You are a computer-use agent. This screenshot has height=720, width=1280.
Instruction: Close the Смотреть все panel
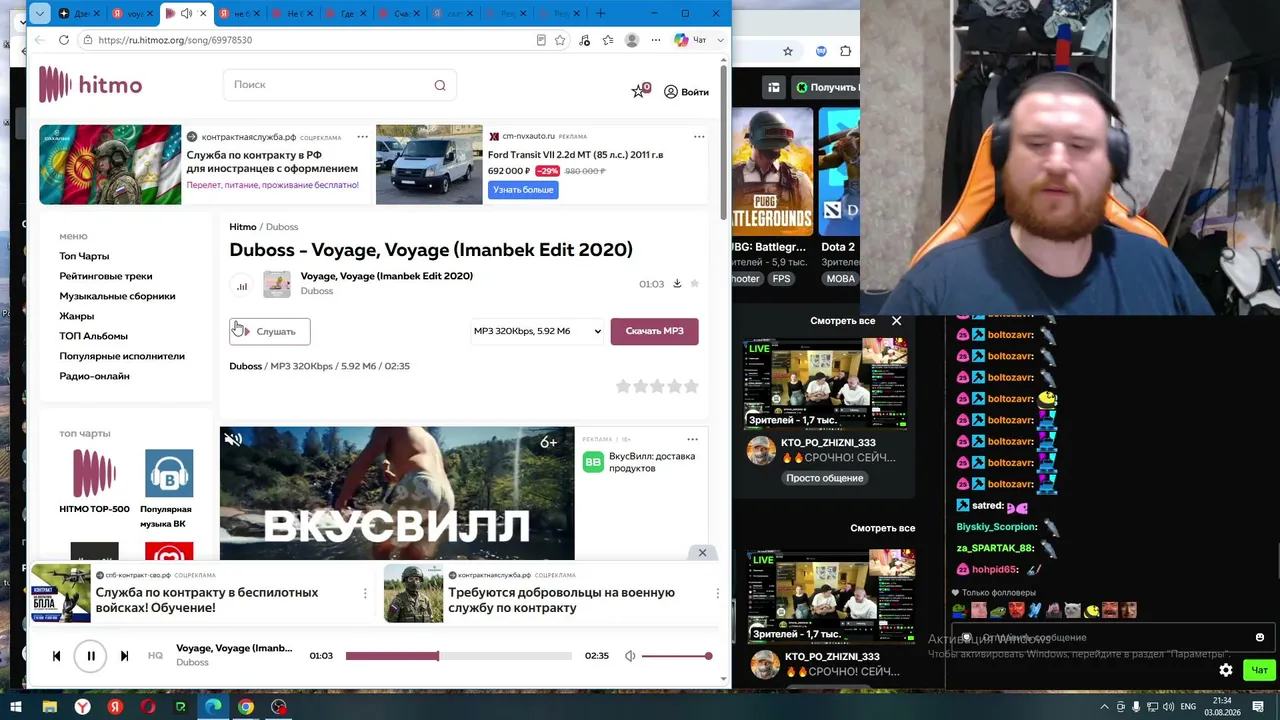(896, 321)
